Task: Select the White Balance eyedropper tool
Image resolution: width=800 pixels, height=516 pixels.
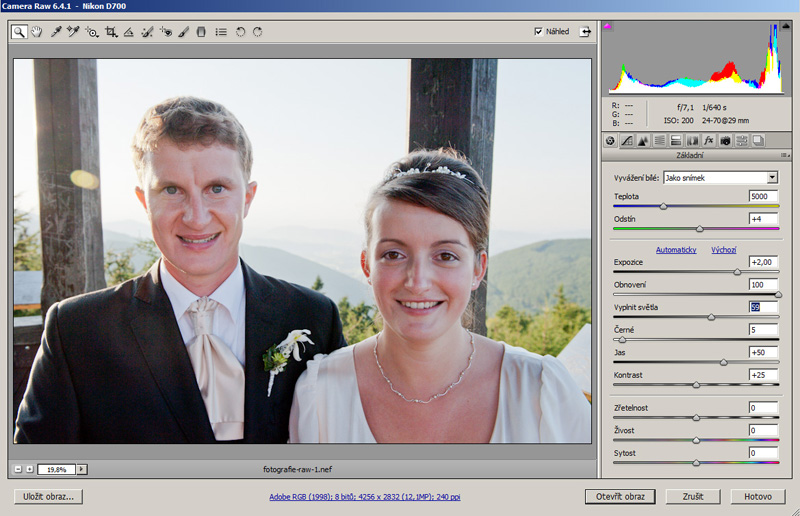Action: (56, 32)
